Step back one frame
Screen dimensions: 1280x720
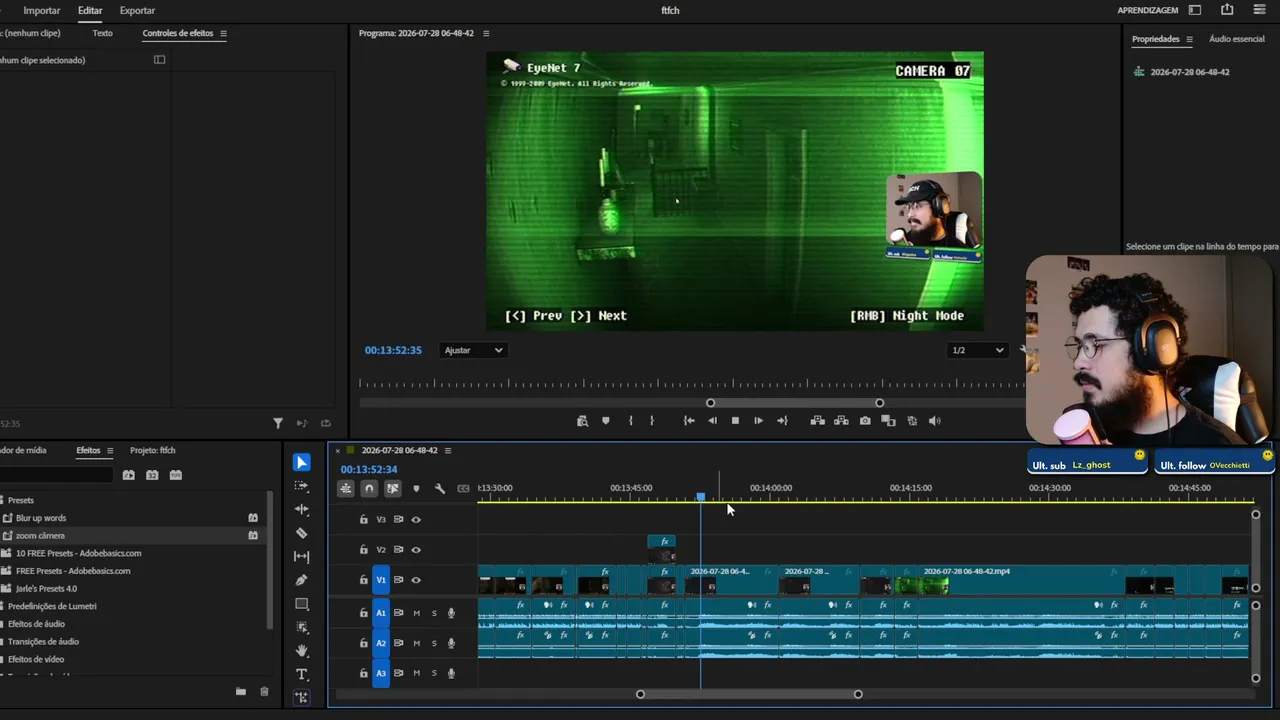tap(712, 421)
